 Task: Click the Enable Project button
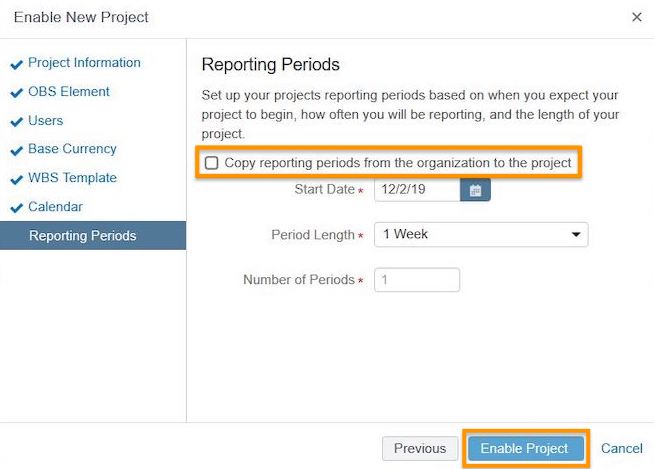click(525, 449)
